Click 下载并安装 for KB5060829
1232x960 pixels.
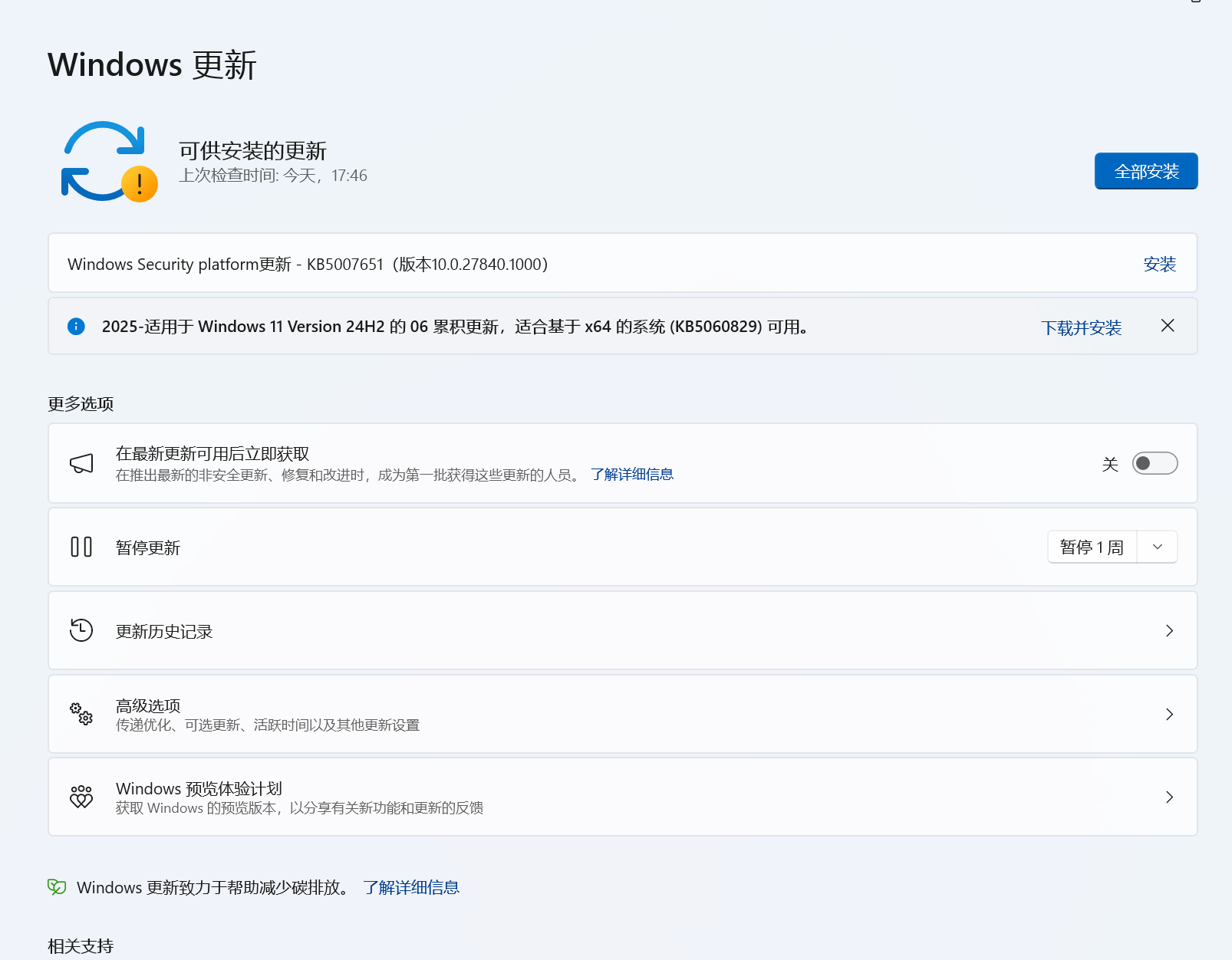click(1081, 328)
